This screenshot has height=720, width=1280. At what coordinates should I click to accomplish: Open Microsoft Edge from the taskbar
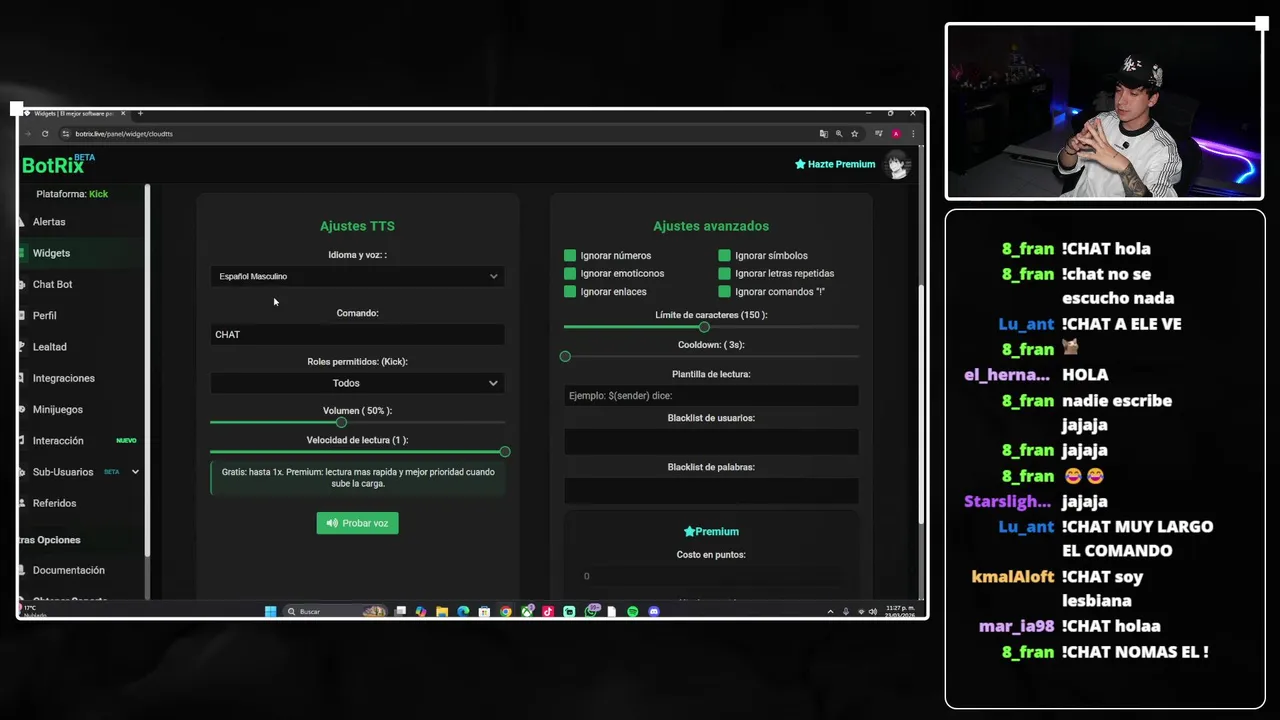tap(463, 611)
